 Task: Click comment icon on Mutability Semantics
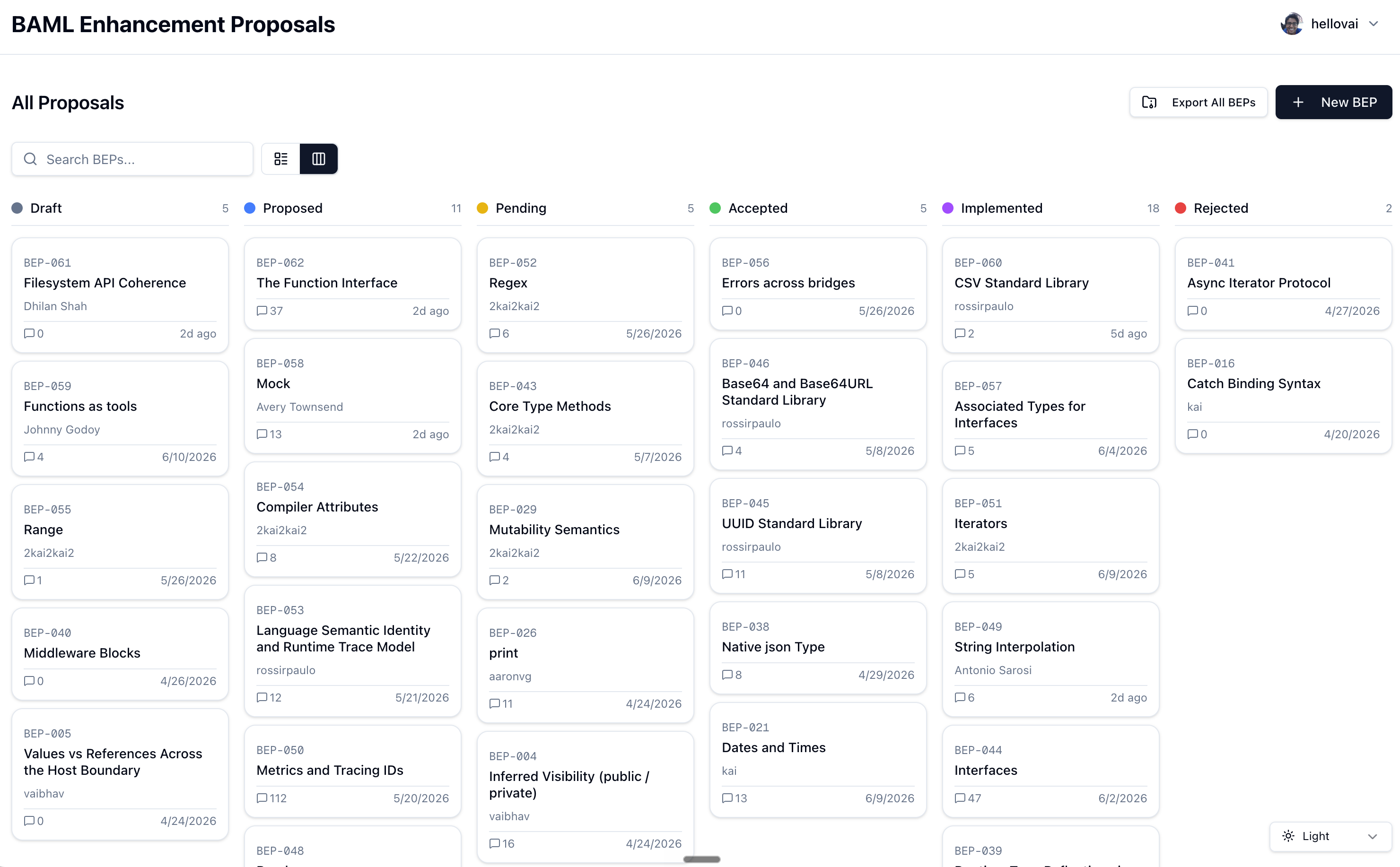click(495, 581)
